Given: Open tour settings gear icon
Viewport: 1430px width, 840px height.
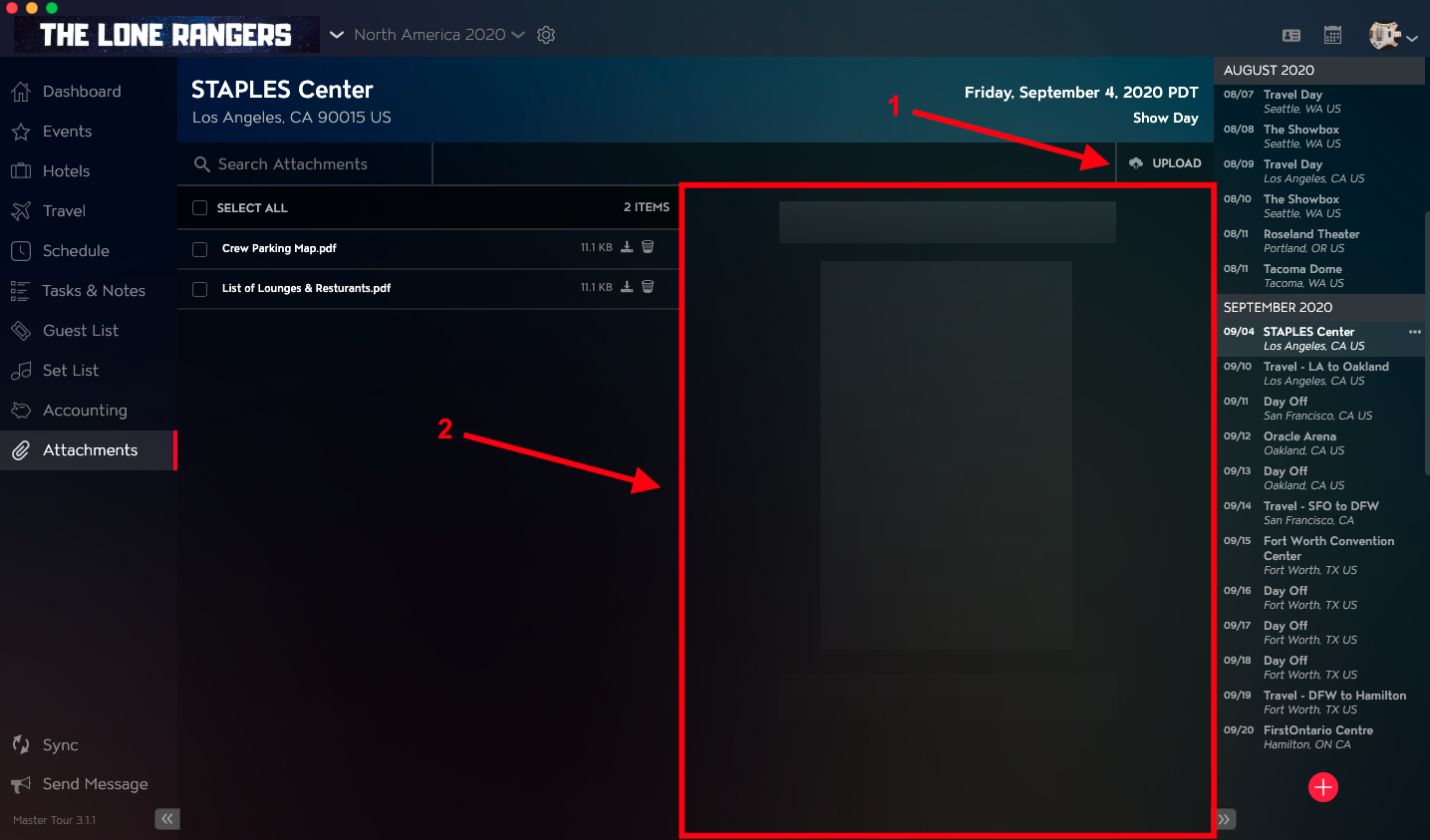Looking at the screenshot, I should pyautogui.click(x=546, y=35).
